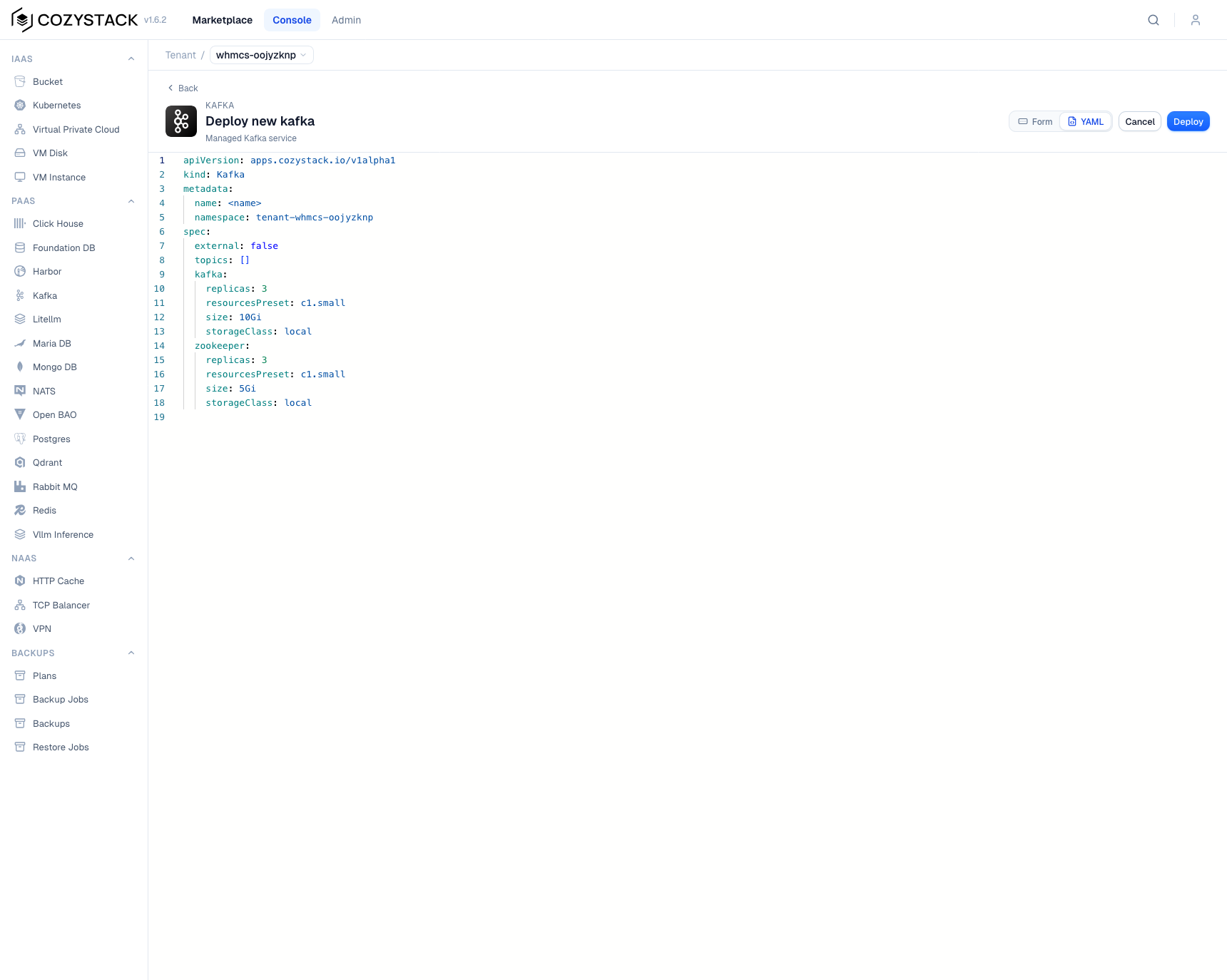
Task: Click the Postgres elephant icon
Action: 20,439
